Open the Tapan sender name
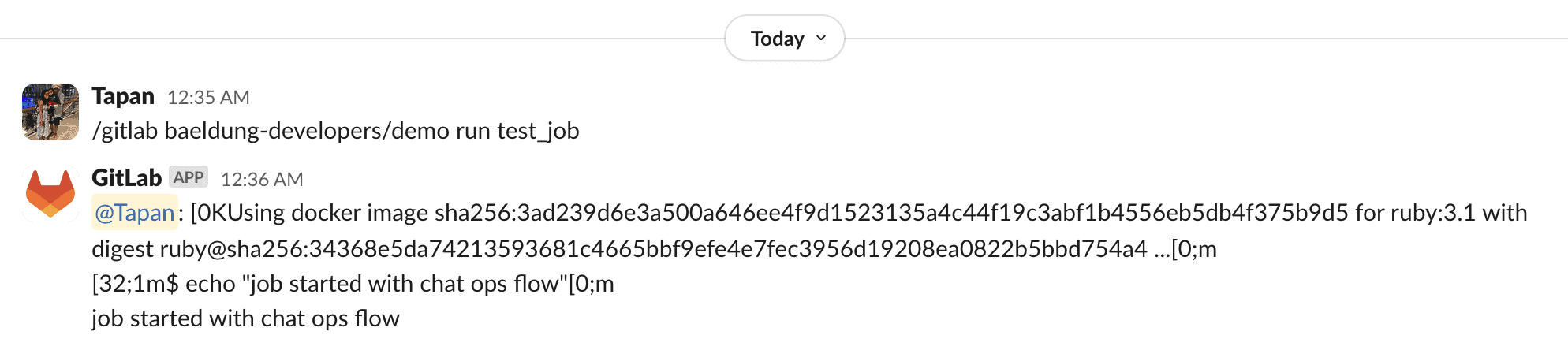The image size is (1568, 350). pyautogui.click(x=123, y=96)
